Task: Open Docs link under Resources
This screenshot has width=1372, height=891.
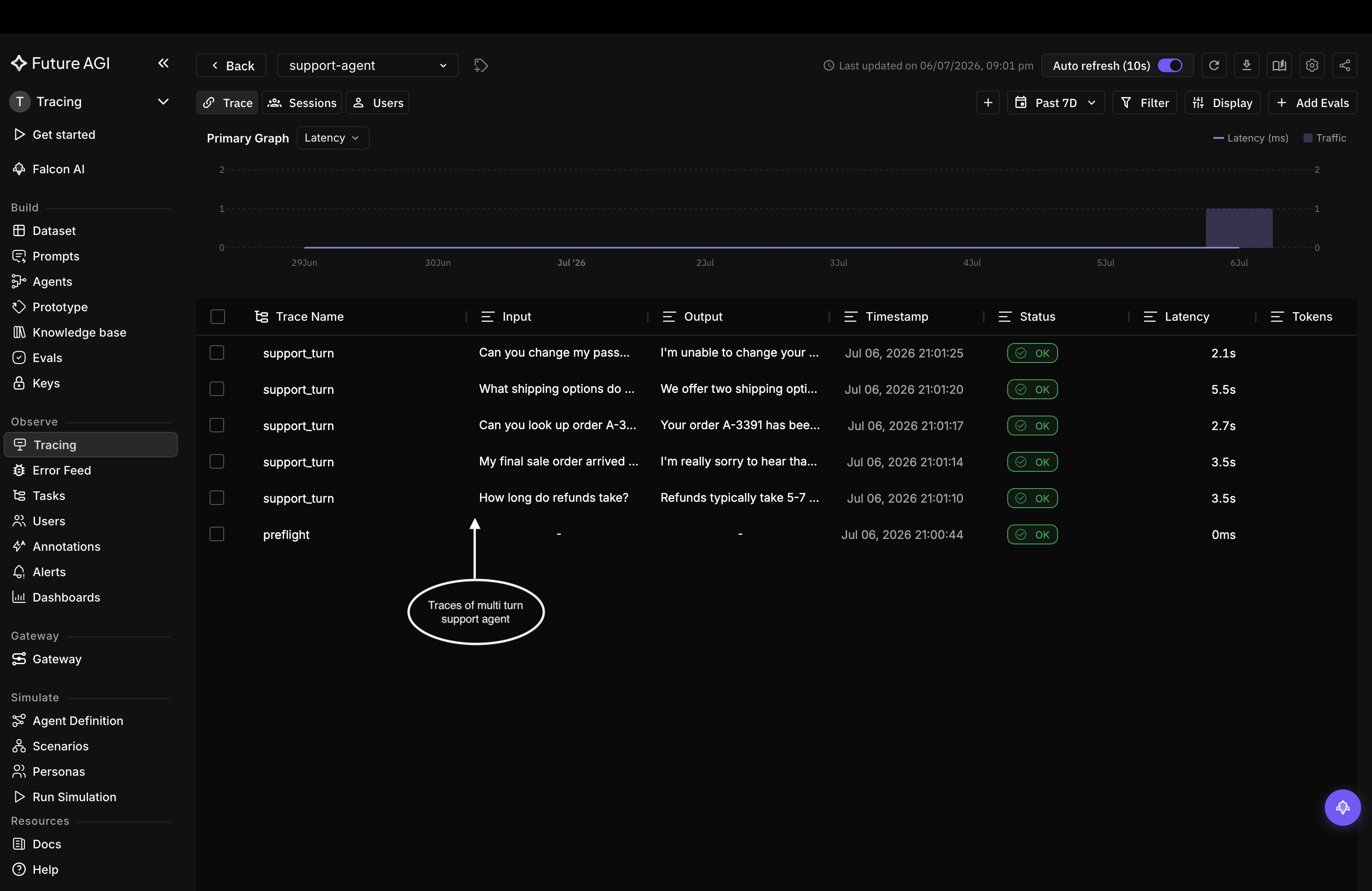Action: click(46, 844)
